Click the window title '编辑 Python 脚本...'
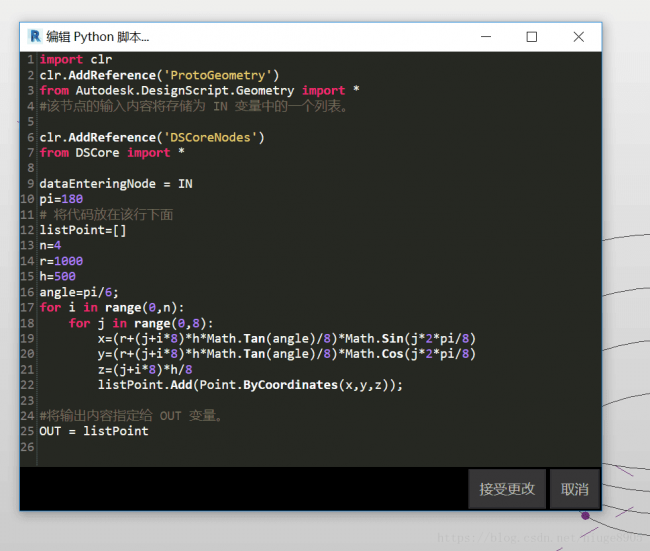Viewport: 650px width, 551px height. (97, 37)
